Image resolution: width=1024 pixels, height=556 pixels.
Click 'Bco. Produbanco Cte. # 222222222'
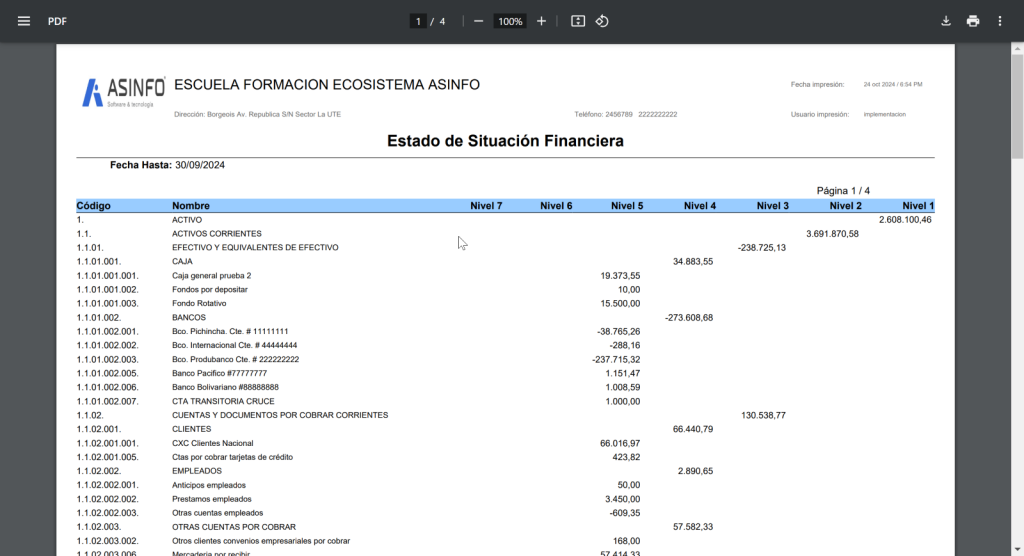[236, 359]
